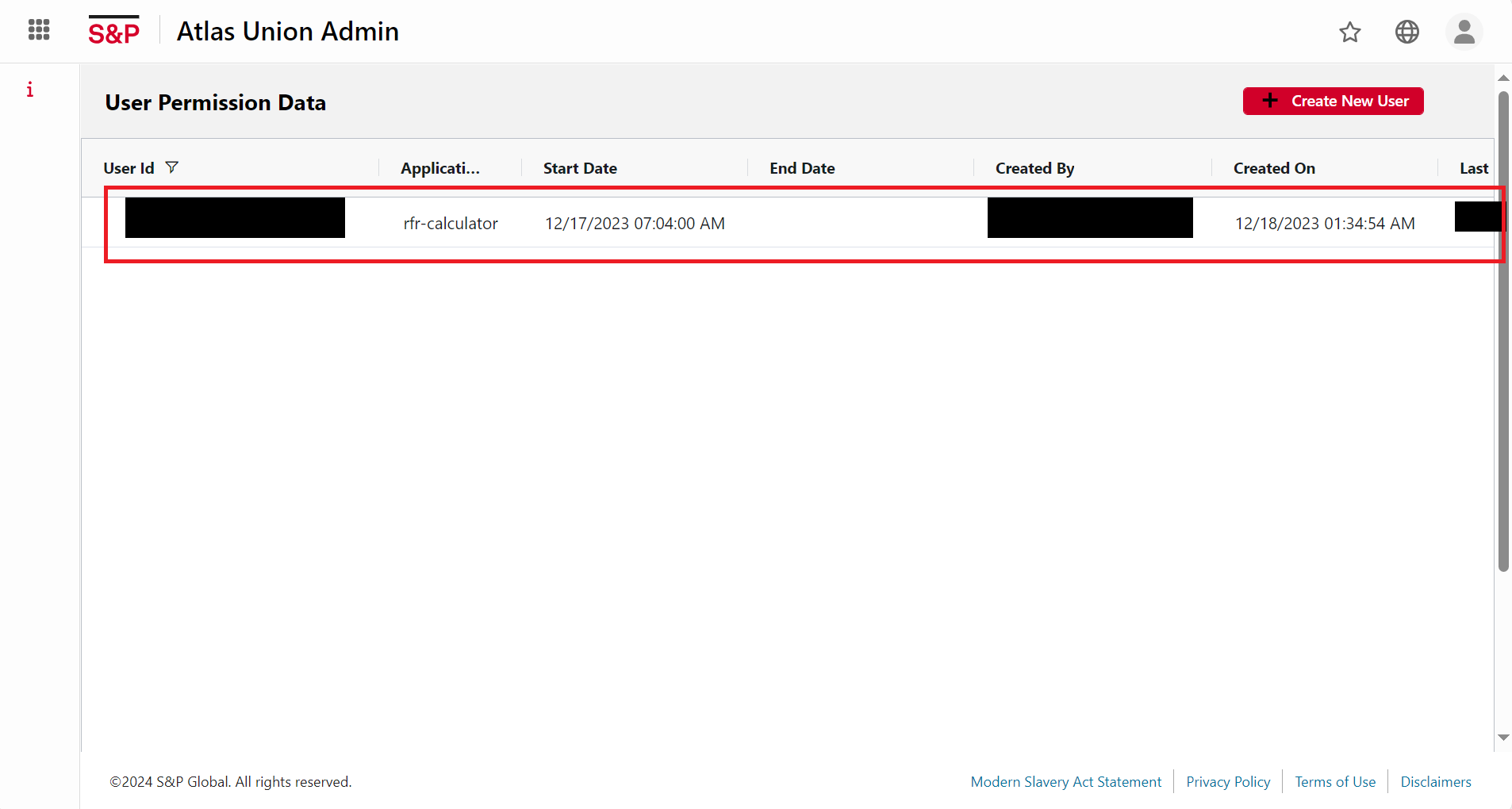Screen dimensions: 1512x809
Task: Click the S&P logo
Action: point(113,31)
